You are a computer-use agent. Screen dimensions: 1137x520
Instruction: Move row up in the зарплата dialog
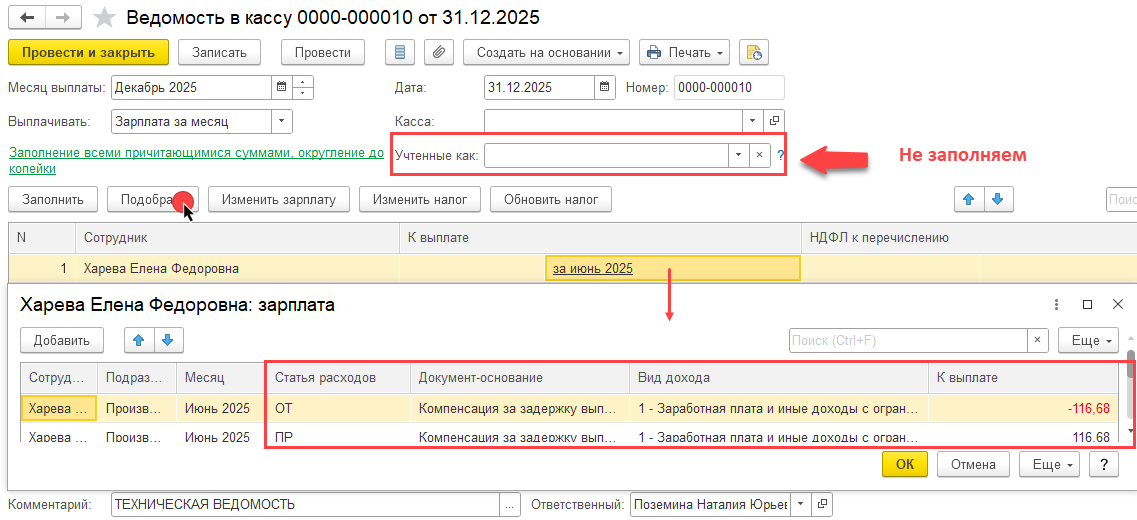[139, 340]
